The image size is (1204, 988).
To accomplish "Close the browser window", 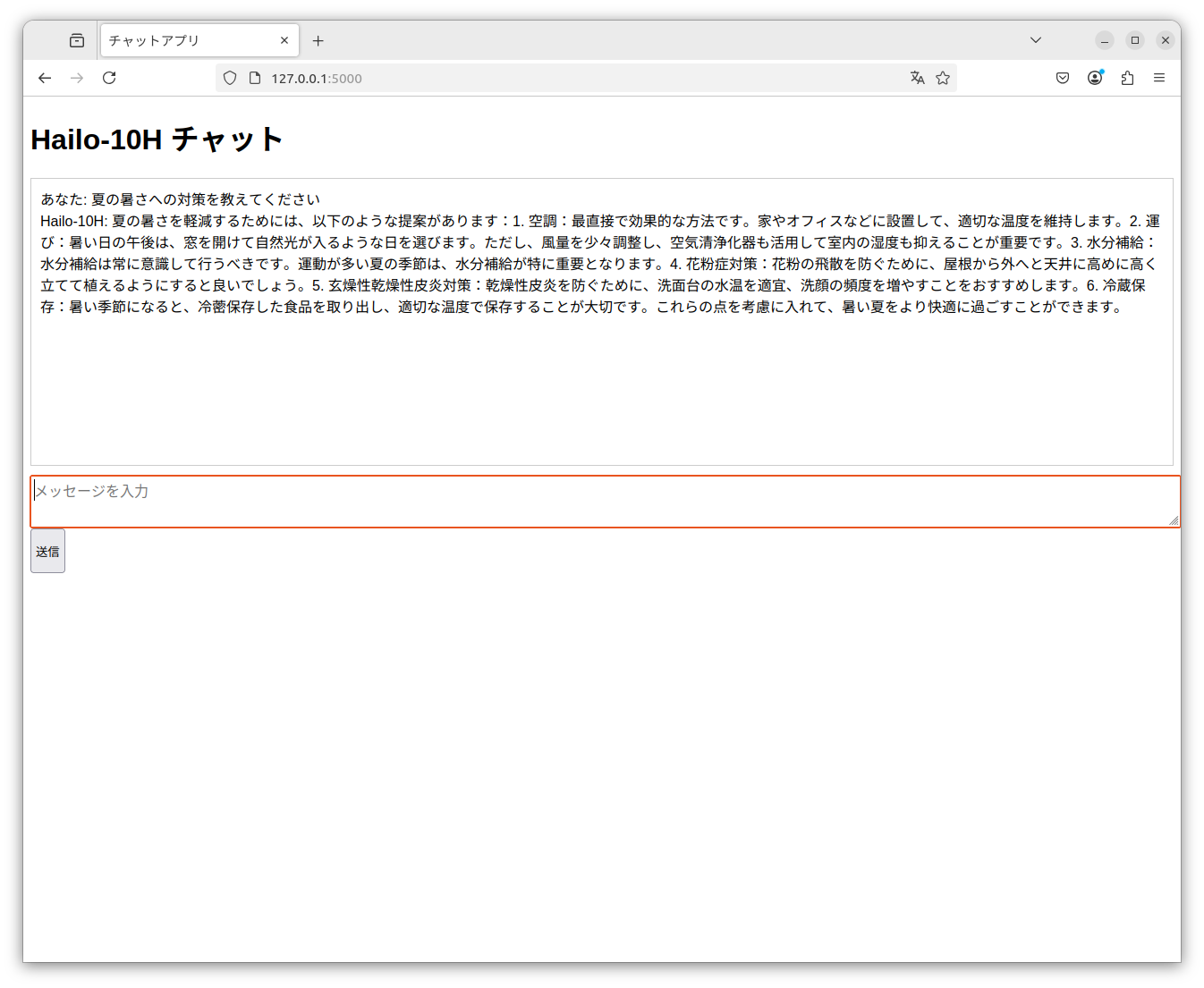I will pyautogui.click(x=1166, y=40).
